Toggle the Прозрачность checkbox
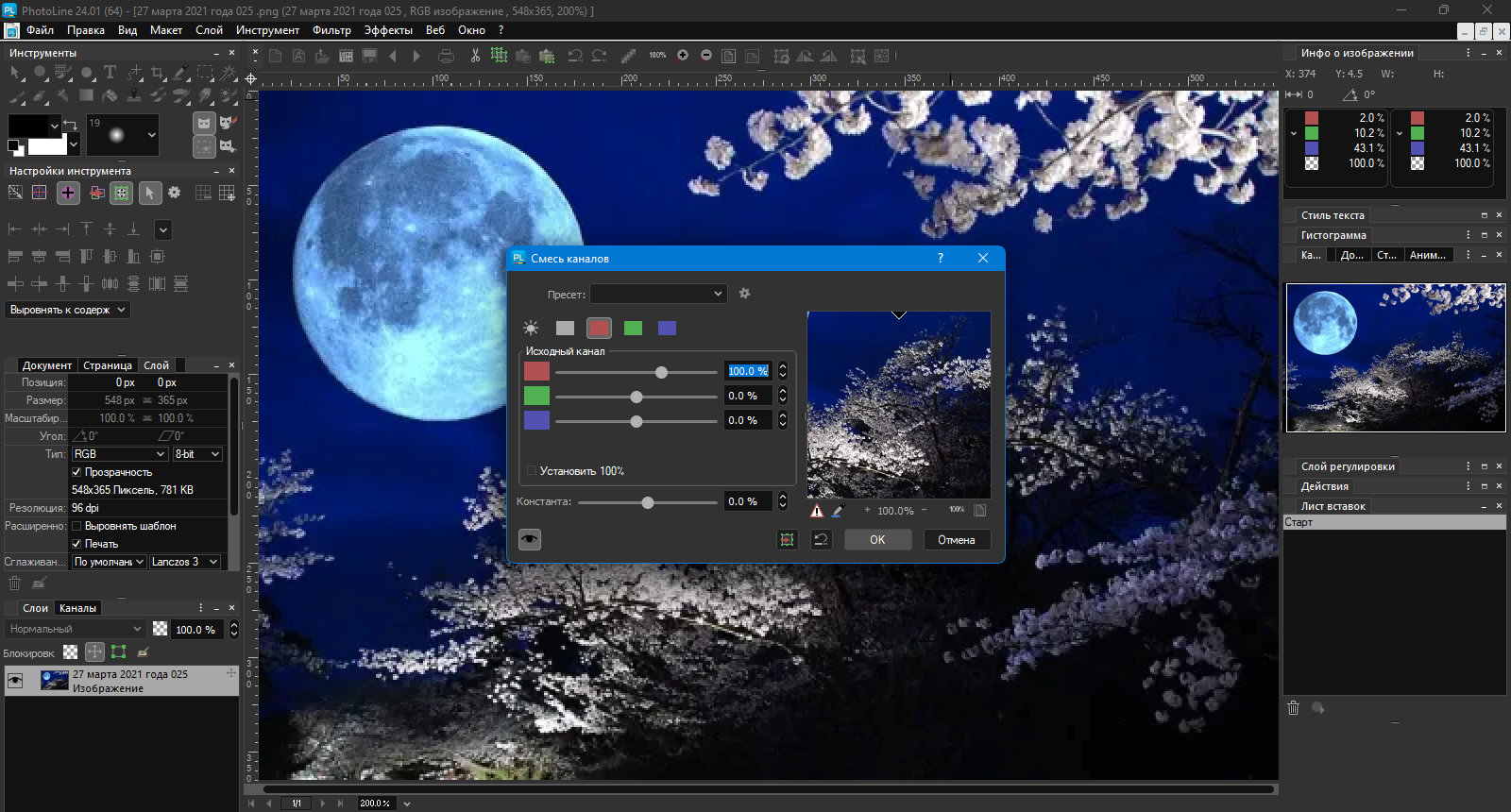Screen dimensions: 1511x812 point(77,472)
